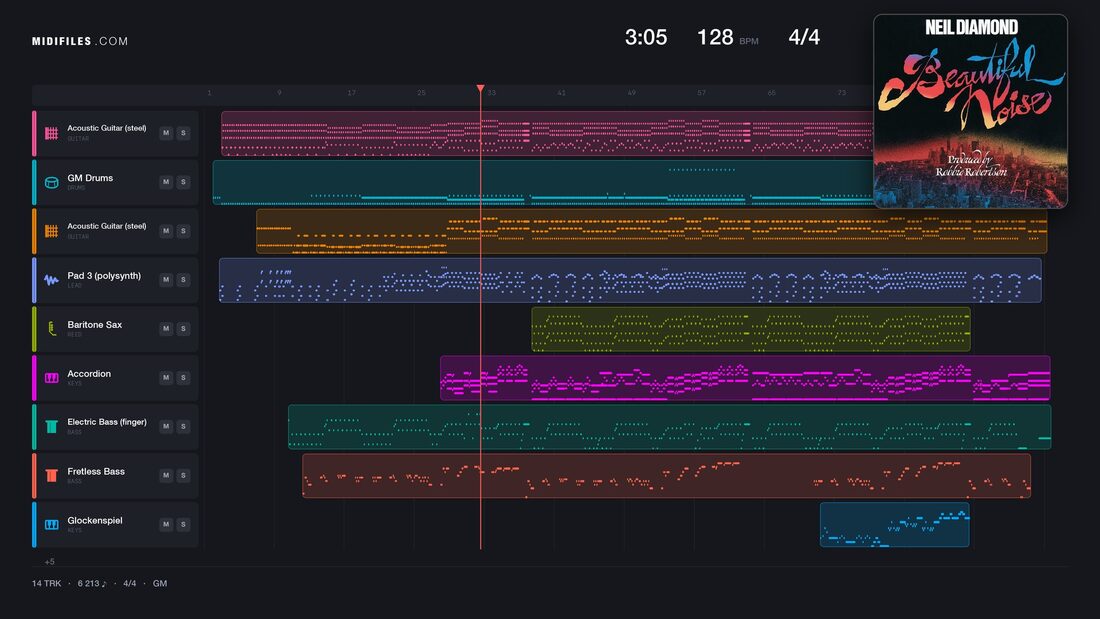Mute the Glockenspiel track

[166, 524]
